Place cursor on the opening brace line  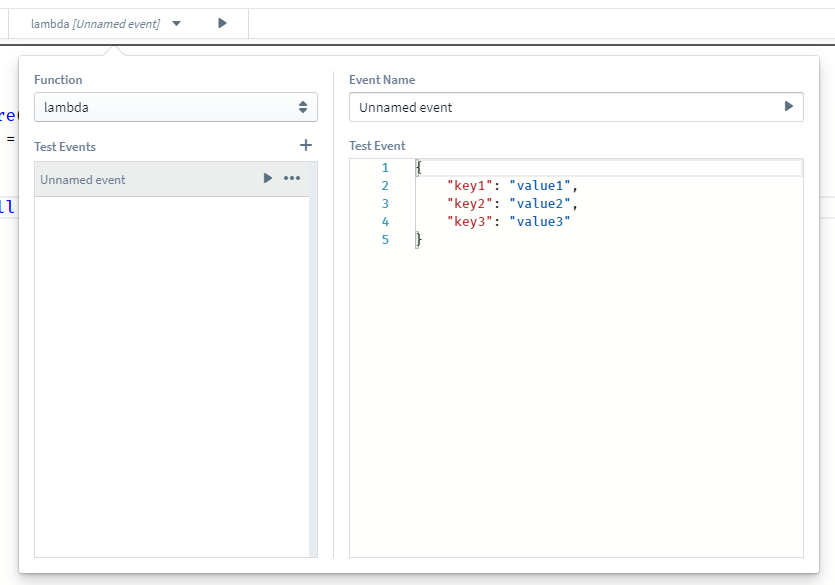(419, 168)
